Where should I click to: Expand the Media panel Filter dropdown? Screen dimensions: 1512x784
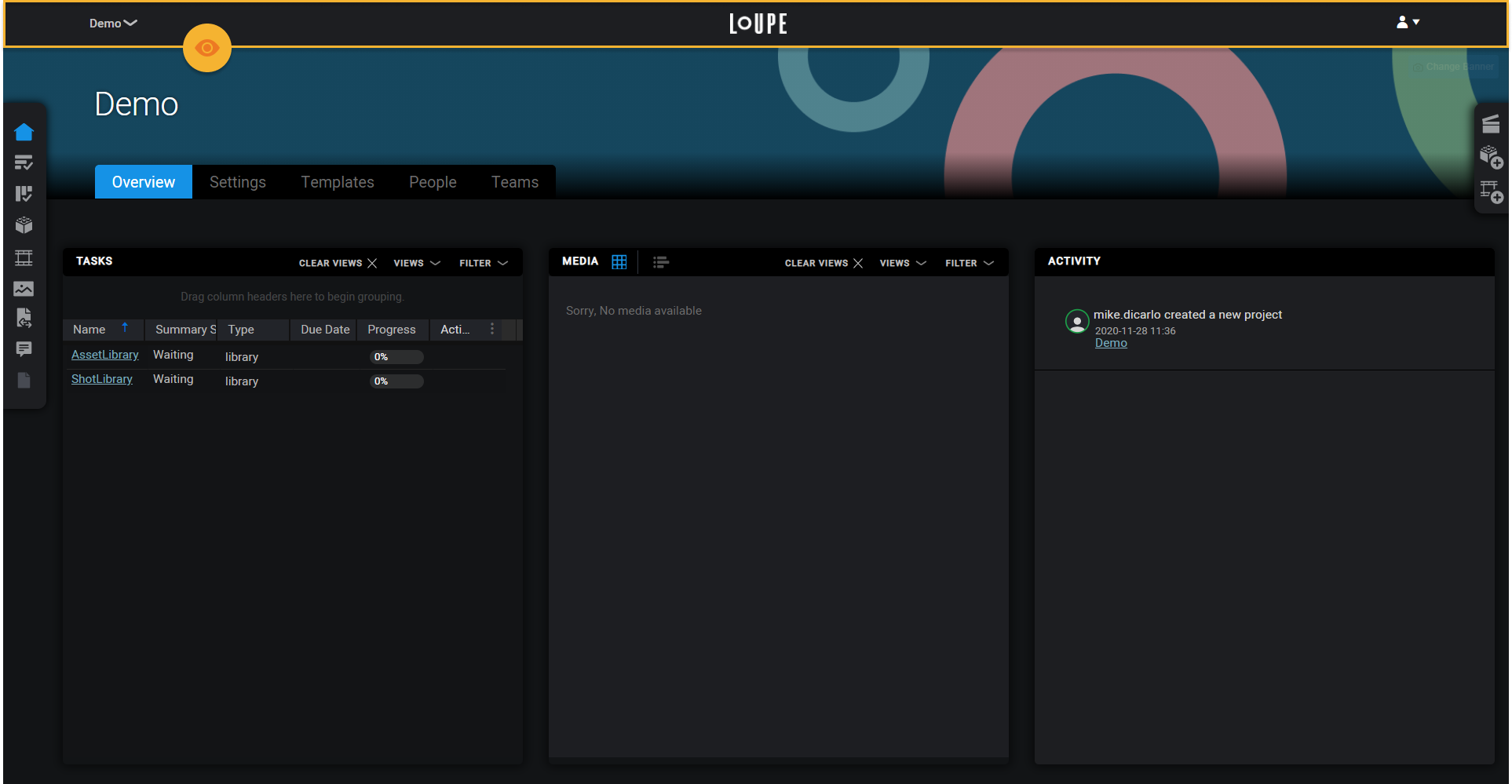click(x=970, y=263)
